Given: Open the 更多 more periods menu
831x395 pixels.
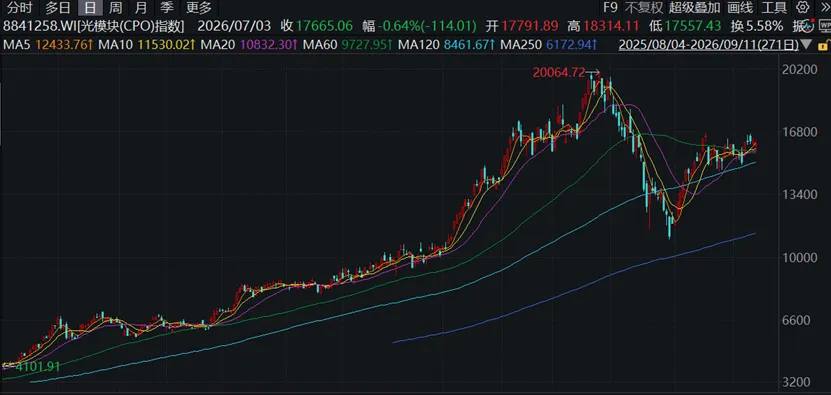Looking at the screenshot, I should point(199,7).
